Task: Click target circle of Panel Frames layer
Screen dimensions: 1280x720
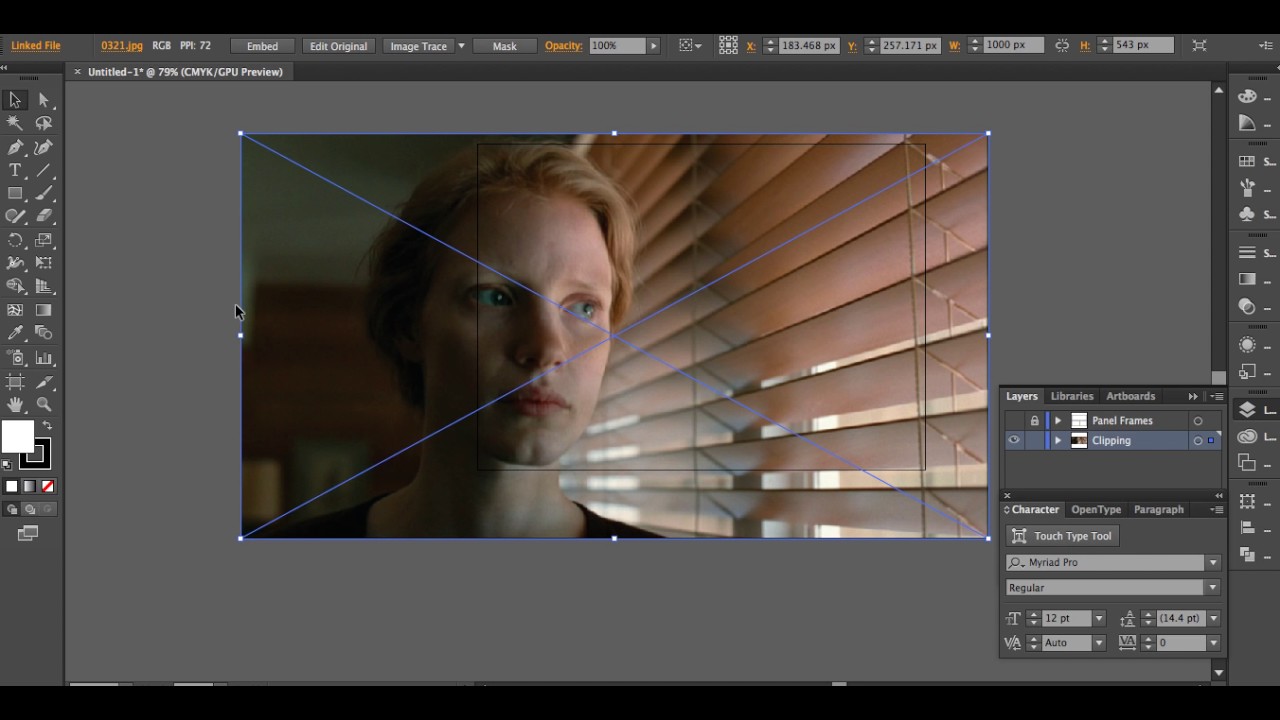Action: tap(1197, 421)
